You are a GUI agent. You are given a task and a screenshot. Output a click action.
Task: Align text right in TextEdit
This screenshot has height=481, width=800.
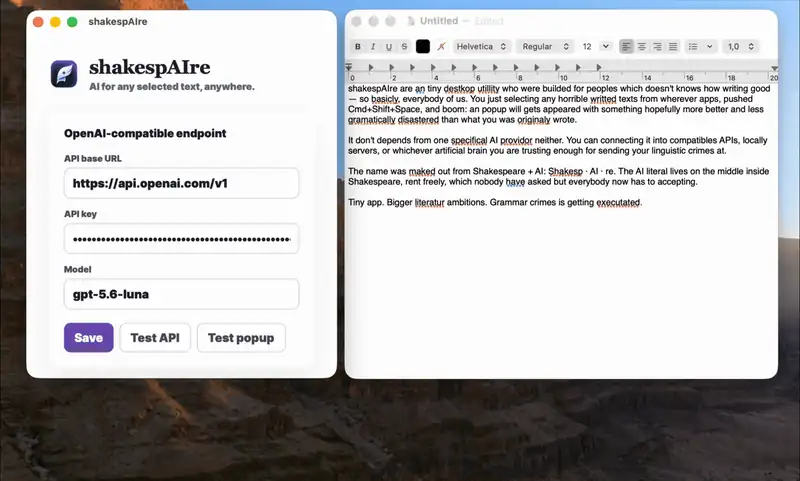tap(658, 46)
